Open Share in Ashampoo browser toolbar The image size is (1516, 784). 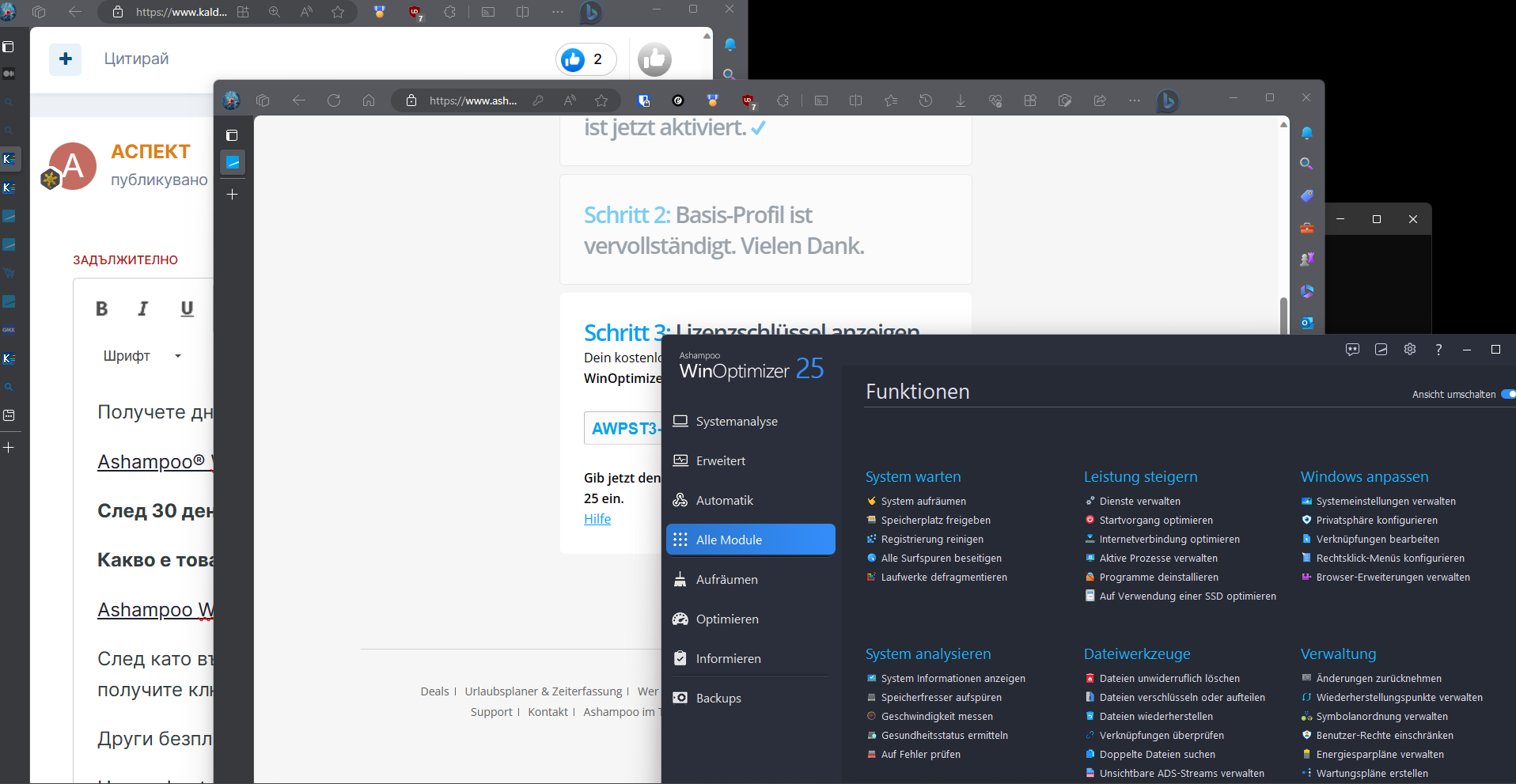click(1100, 100)
